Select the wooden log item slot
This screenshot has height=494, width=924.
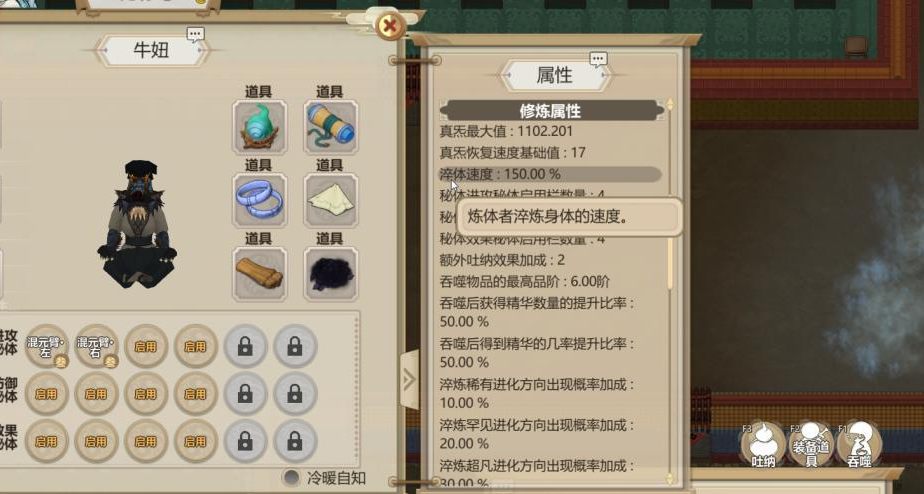260,274
